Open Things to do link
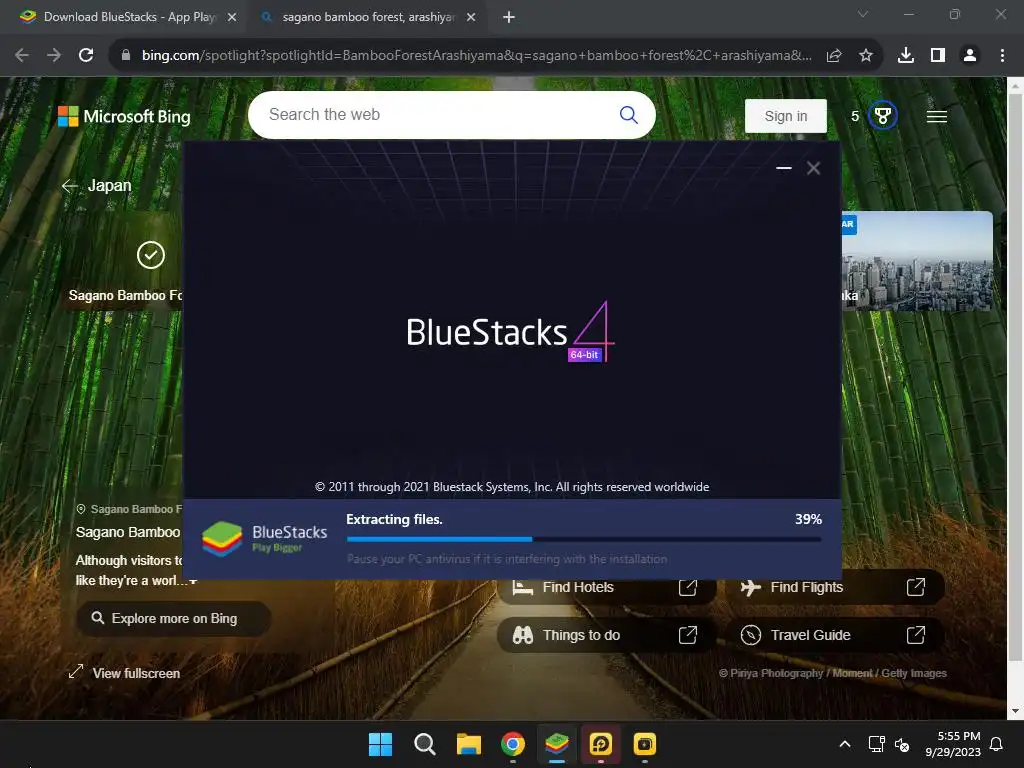This screenshot has width=1024, height=768. click(607, 635)
